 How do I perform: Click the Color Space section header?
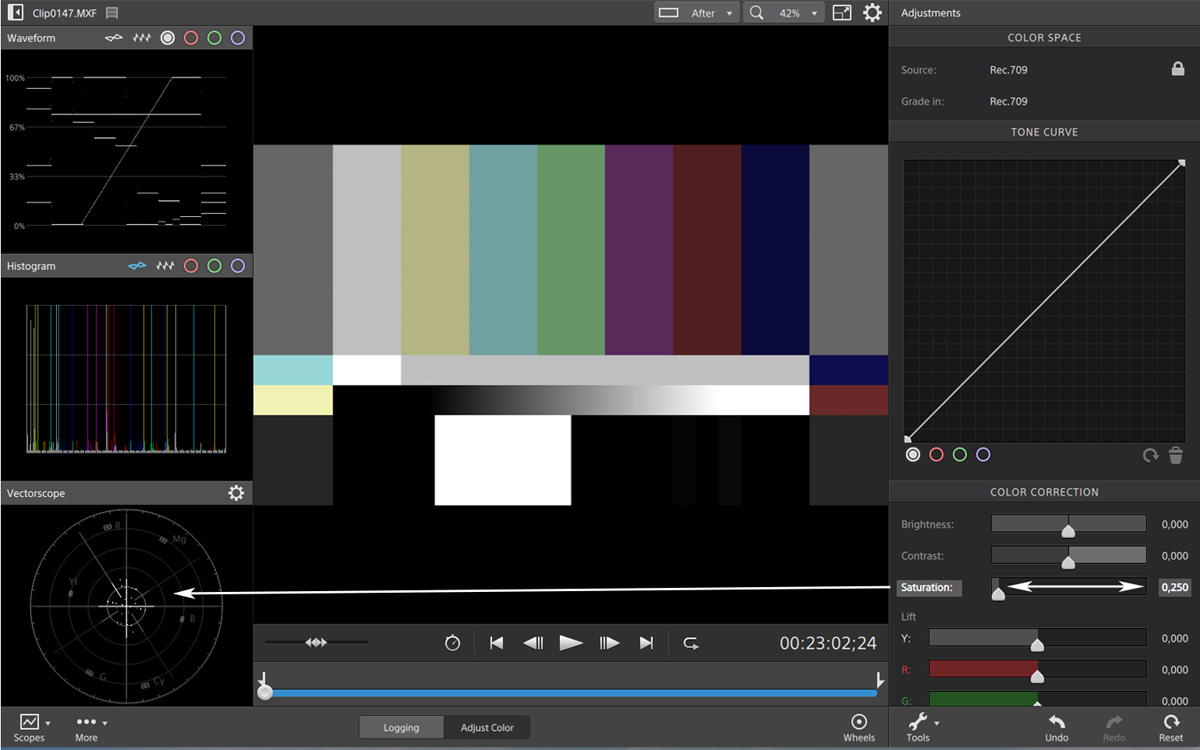point(1045,38)
